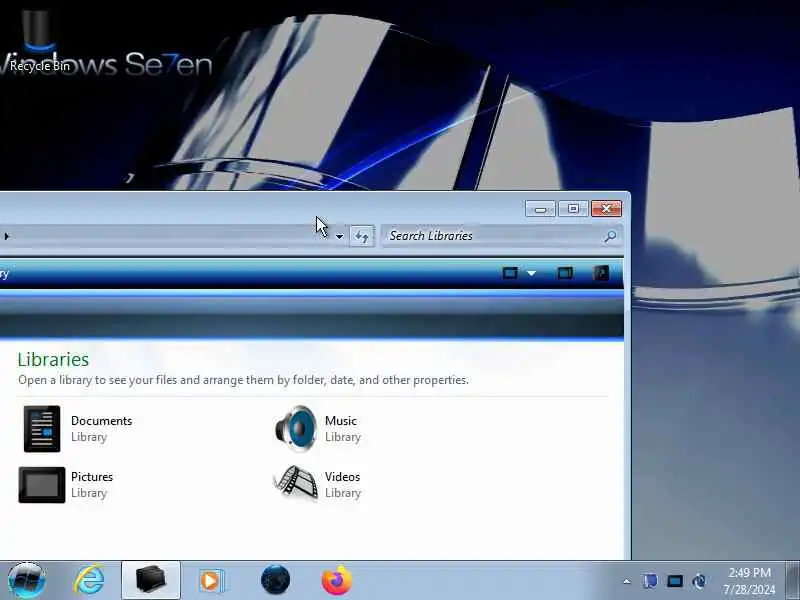The width and height of the screenshot is (800, 600).
Task: Launch Windows Media Player from taskbar
Action: pos(211,581)
